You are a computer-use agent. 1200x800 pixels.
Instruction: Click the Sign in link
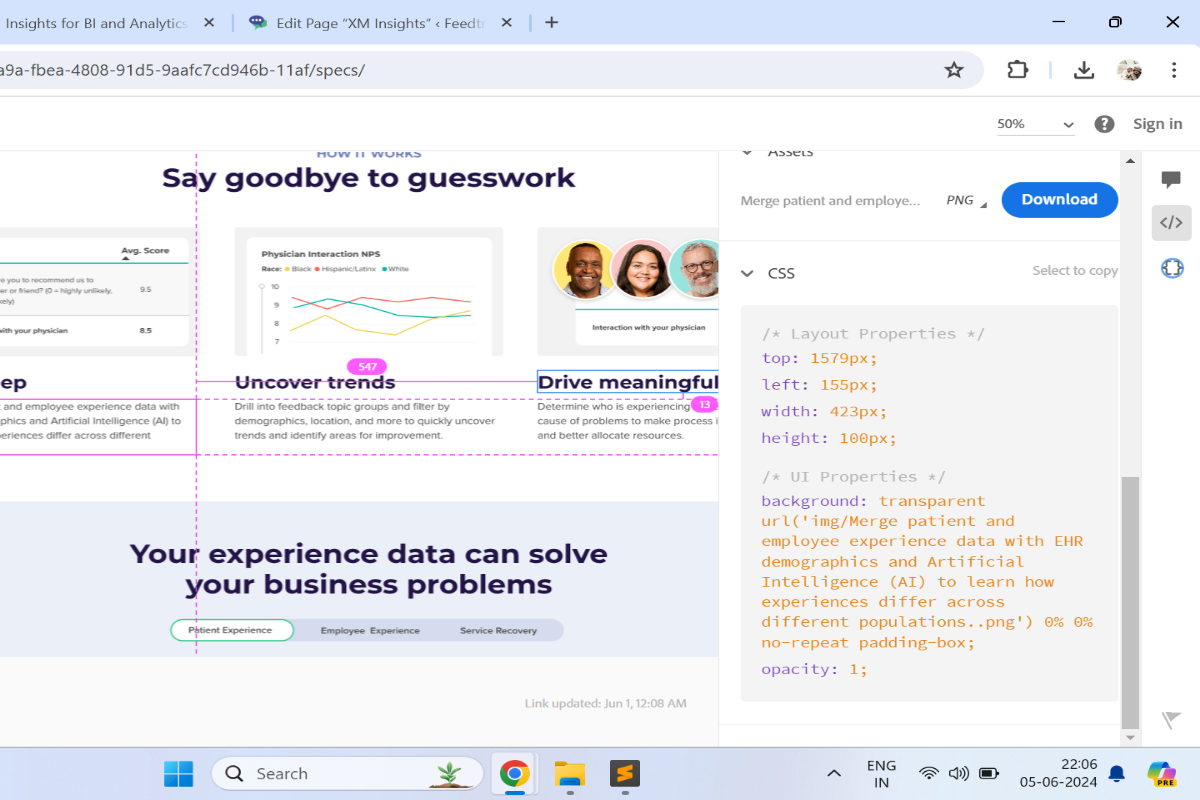1157,124
